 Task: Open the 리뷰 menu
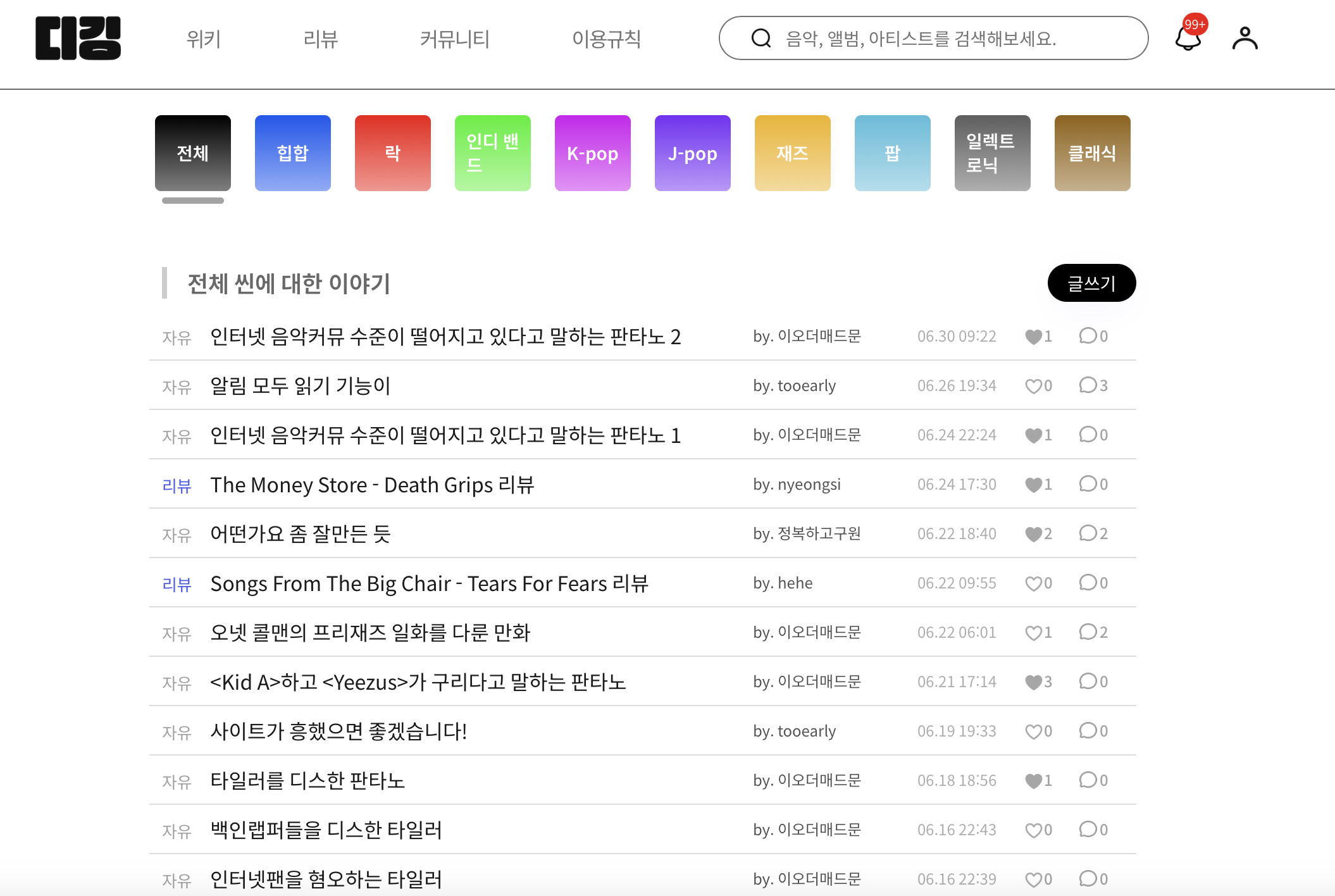320,39
